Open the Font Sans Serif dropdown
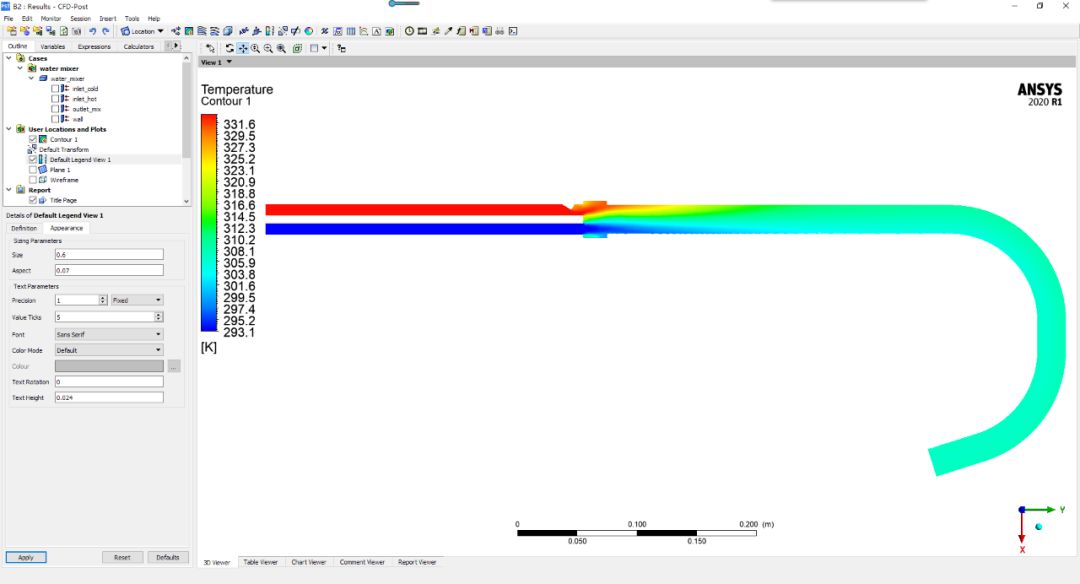Image resolution: width=1080 pixels, height=584 pixels. click(x=109, y=334)
